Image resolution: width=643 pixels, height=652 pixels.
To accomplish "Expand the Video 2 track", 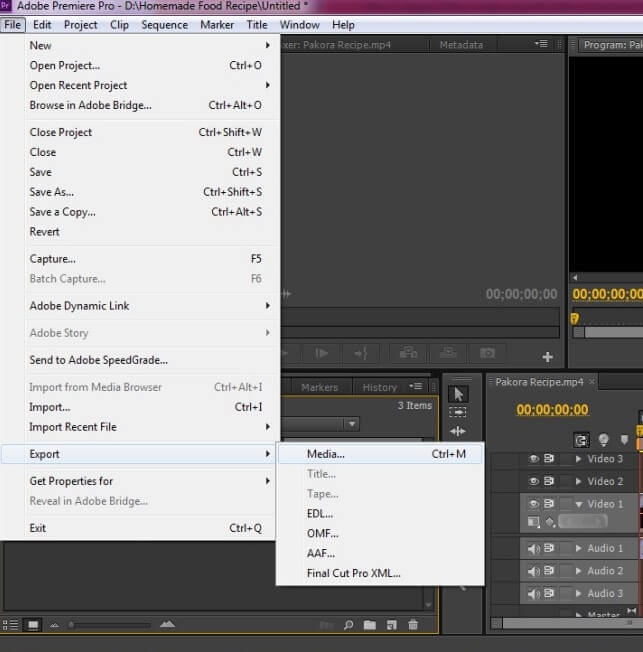I will pyautogui.click(x=578, y=481).
